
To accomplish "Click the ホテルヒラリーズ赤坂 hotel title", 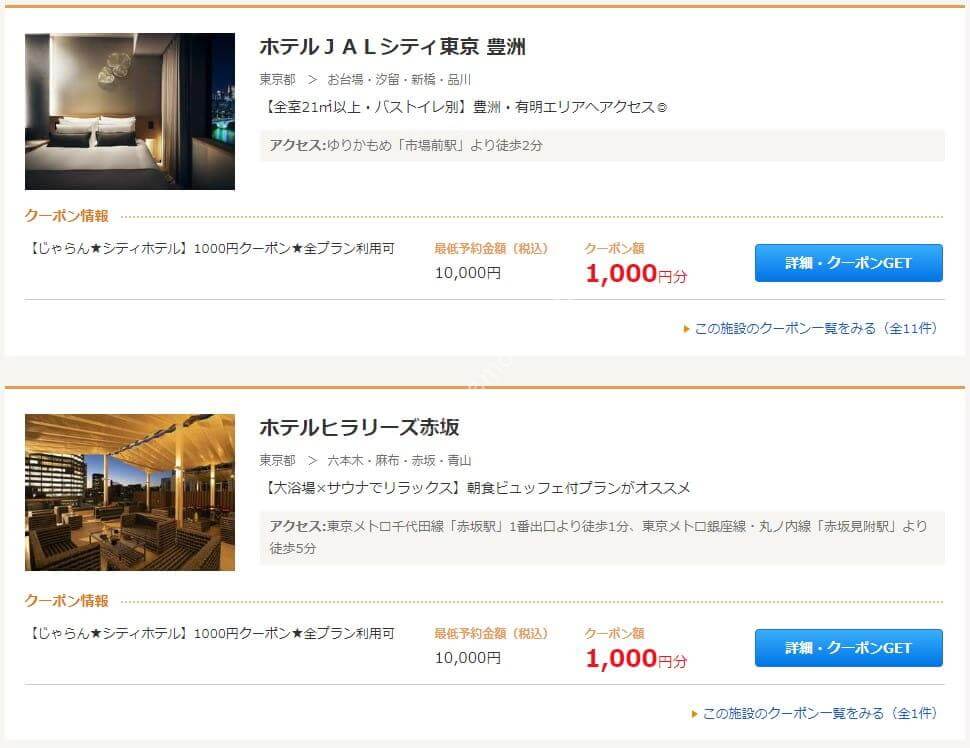I will [359, 428].
